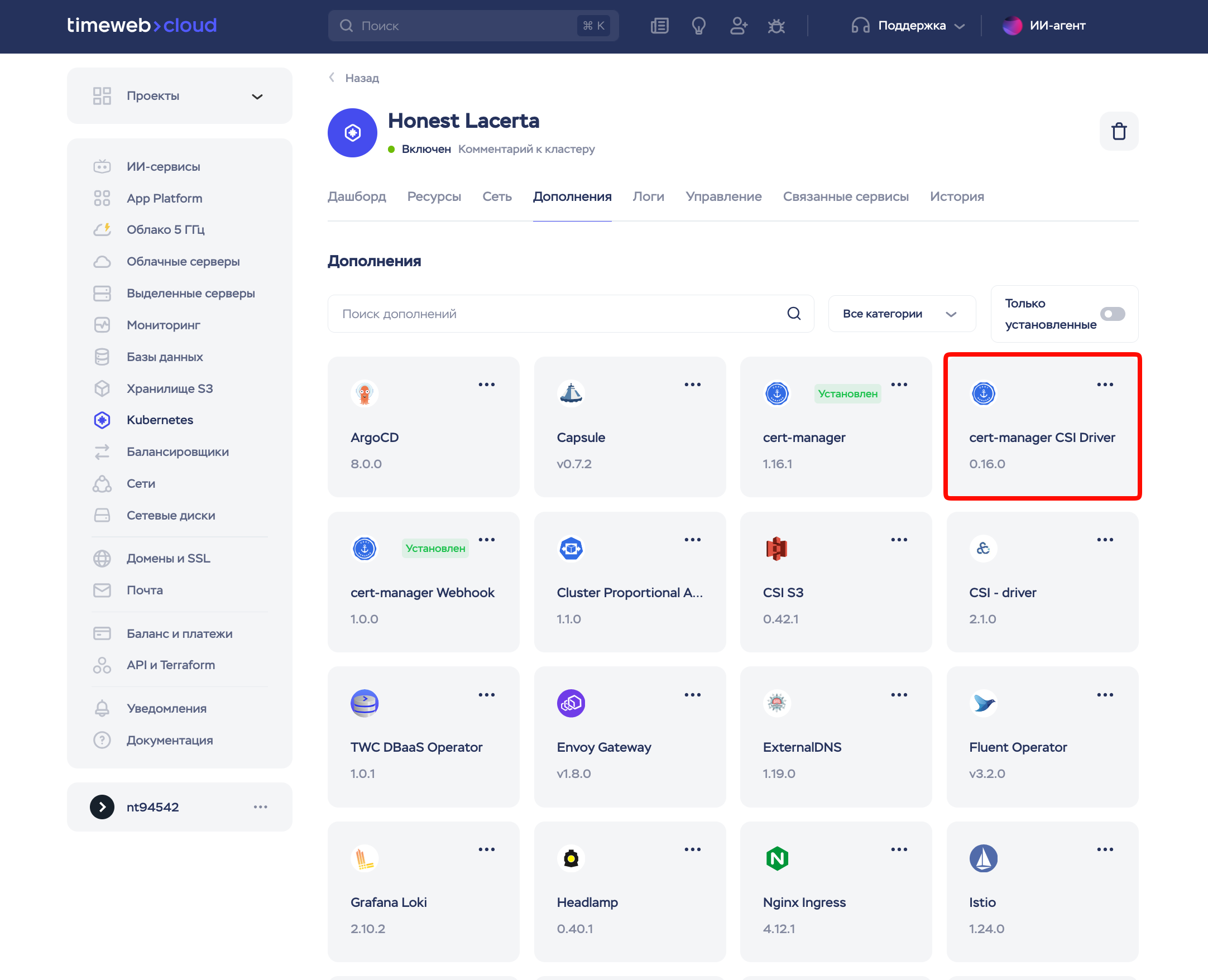Viewport: 1208px width, 980px height.
Task: Click the bug report icon
Action: (x=776, y=26)
